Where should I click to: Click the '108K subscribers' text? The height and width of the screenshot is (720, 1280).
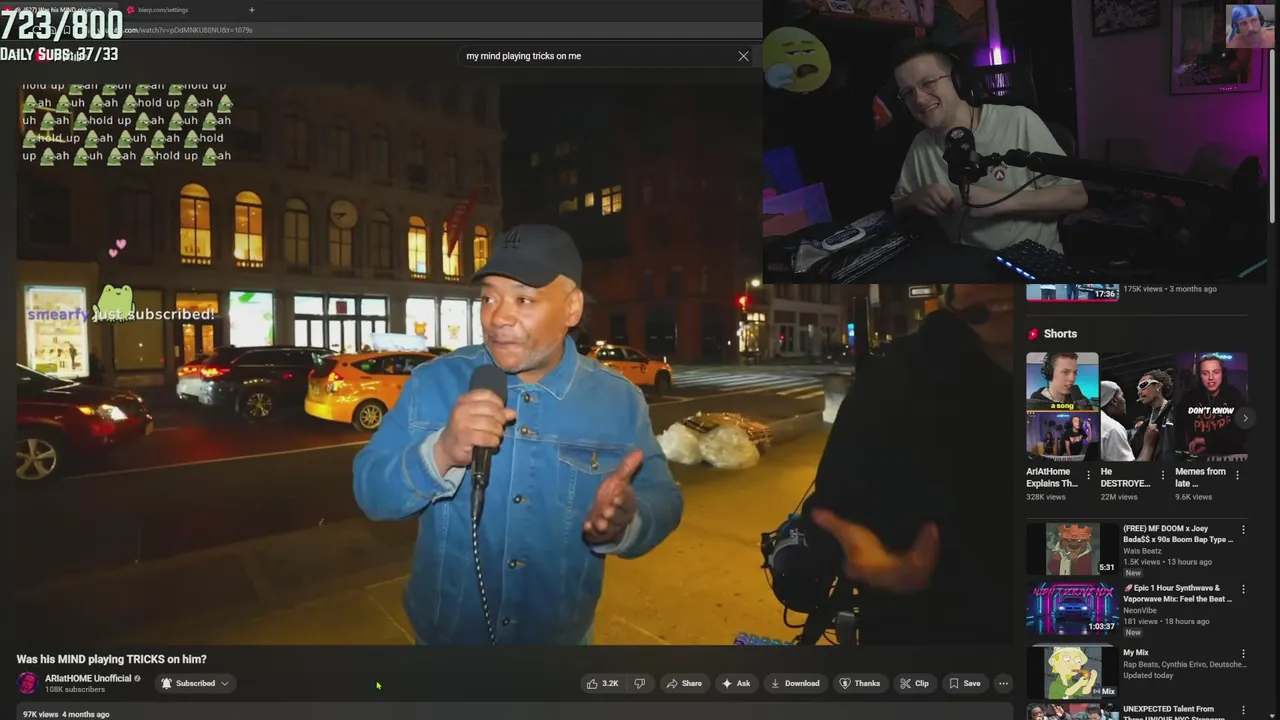[x=75, y=690]
